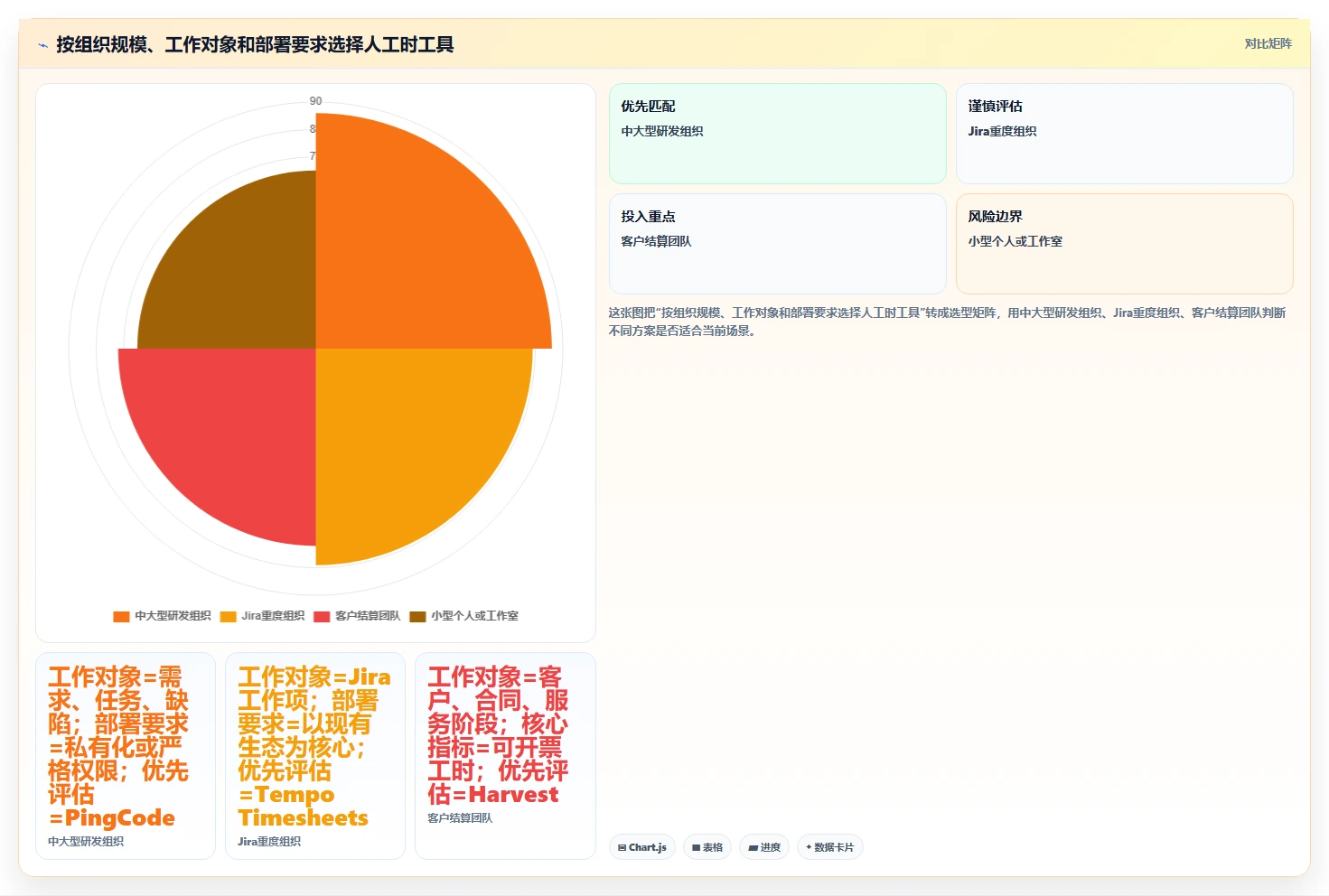Click the 数据卡片 tag icon
The height and width of the screenshot is (896, 1329).
(x=809, y=847)
